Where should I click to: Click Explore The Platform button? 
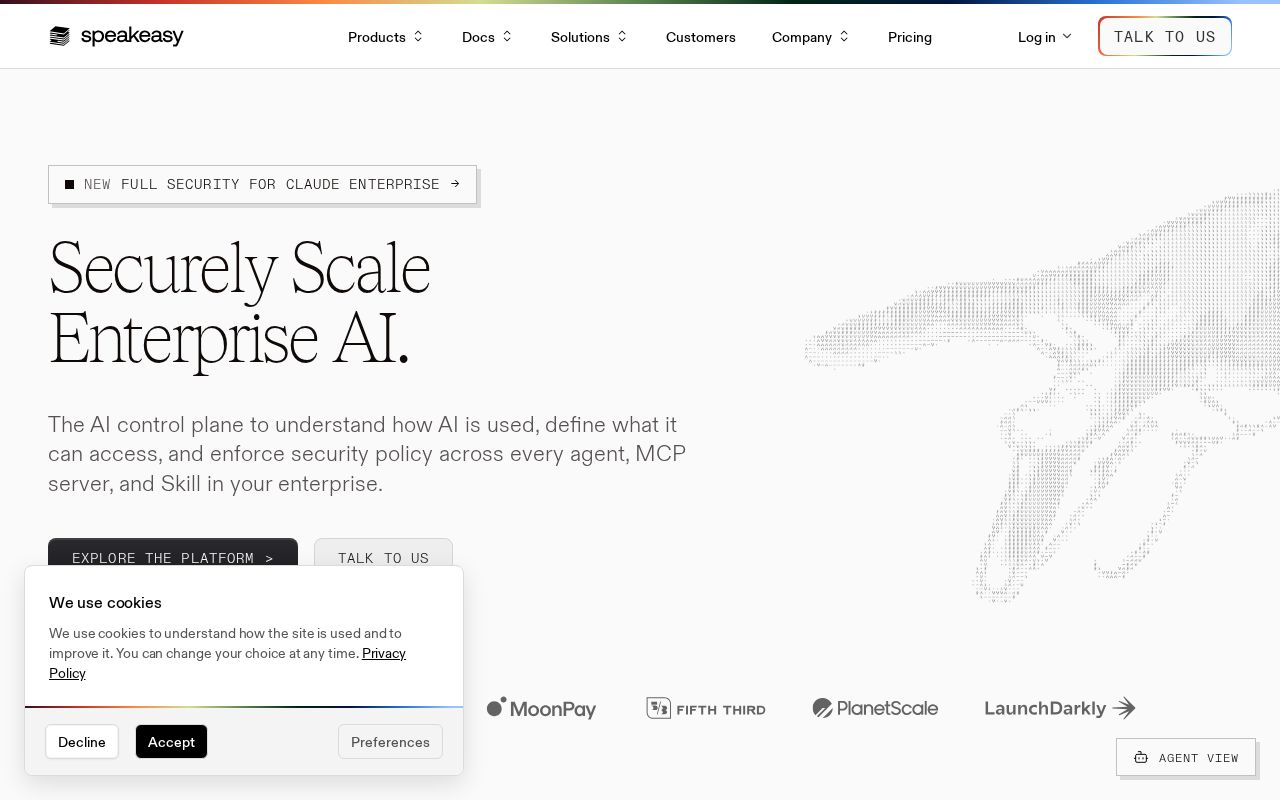pos(173,553)
